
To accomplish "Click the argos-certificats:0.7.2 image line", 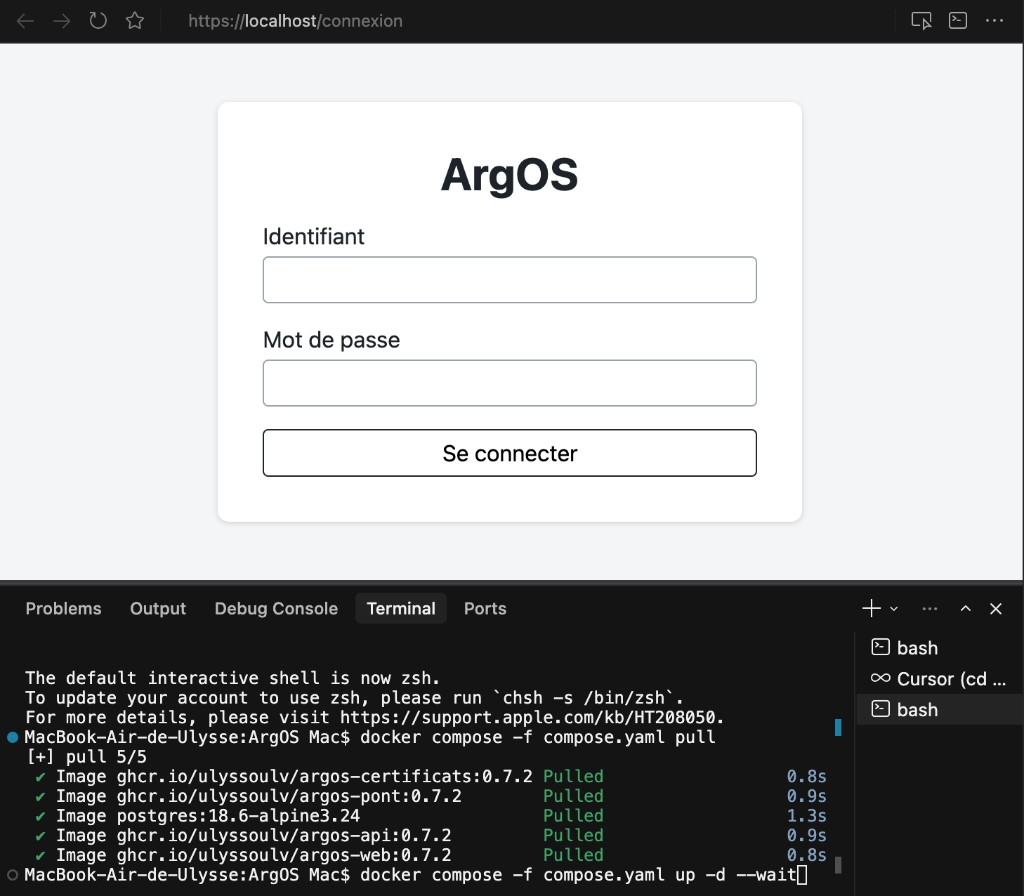I will [294, 776].
